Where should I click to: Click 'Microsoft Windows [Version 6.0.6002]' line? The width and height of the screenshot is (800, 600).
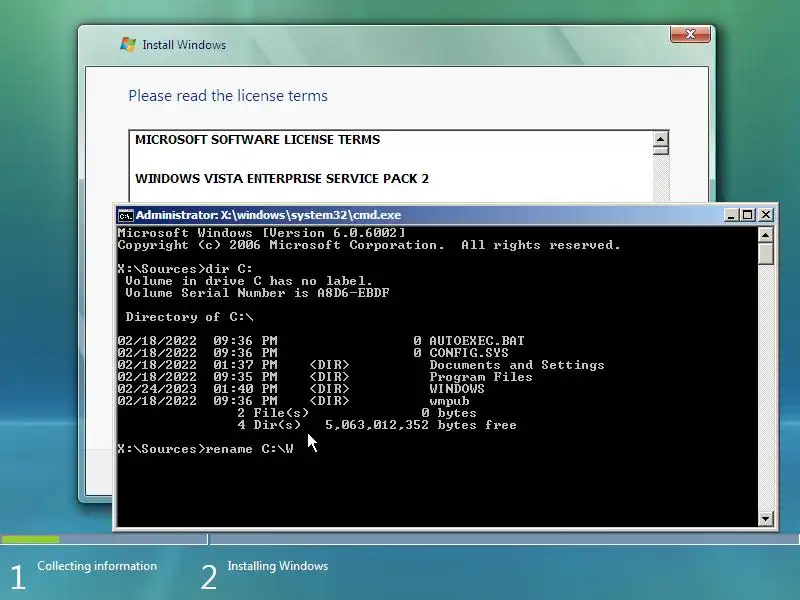coord(261,233)
